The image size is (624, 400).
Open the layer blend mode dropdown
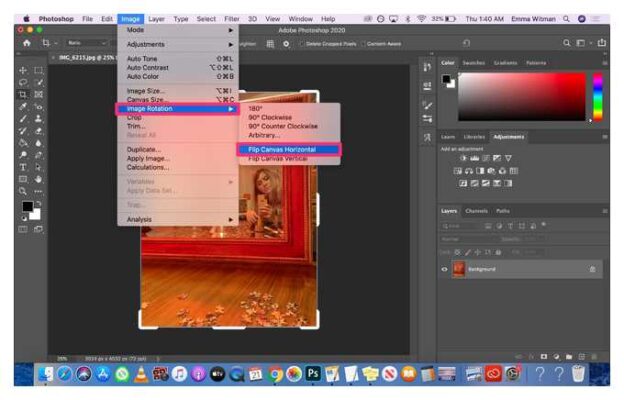point(468,239)
